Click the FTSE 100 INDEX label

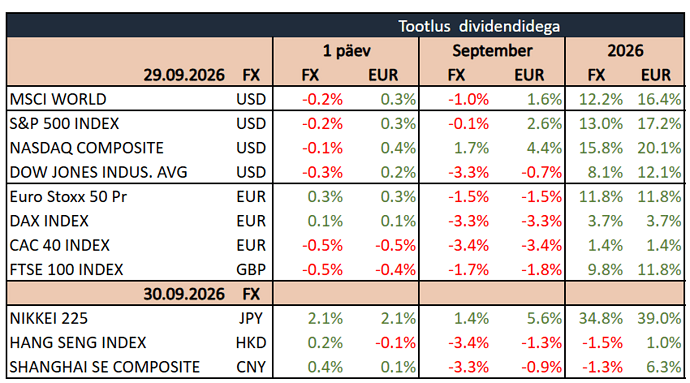pyautogui.click(x=66, y=269)
